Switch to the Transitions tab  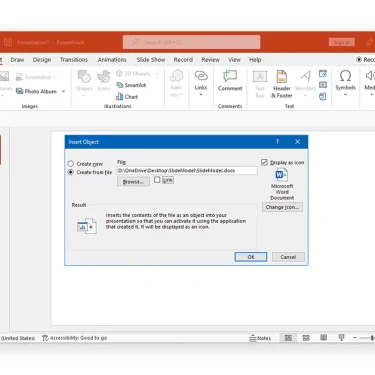[74, 60]
